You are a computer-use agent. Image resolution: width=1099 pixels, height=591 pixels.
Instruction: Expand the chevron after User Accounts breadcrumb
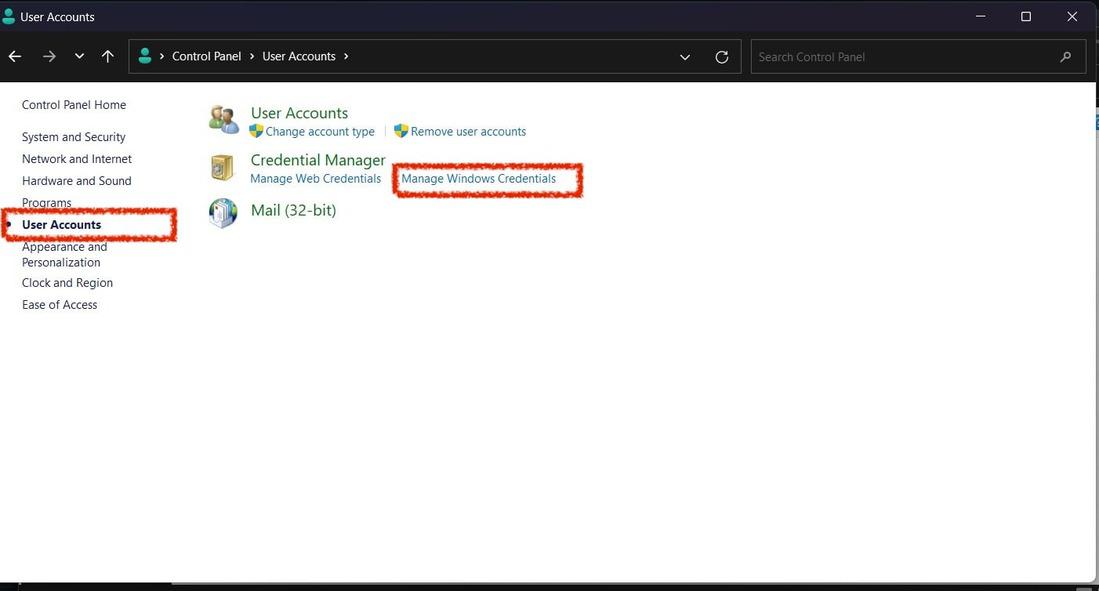tap(346, 56)
